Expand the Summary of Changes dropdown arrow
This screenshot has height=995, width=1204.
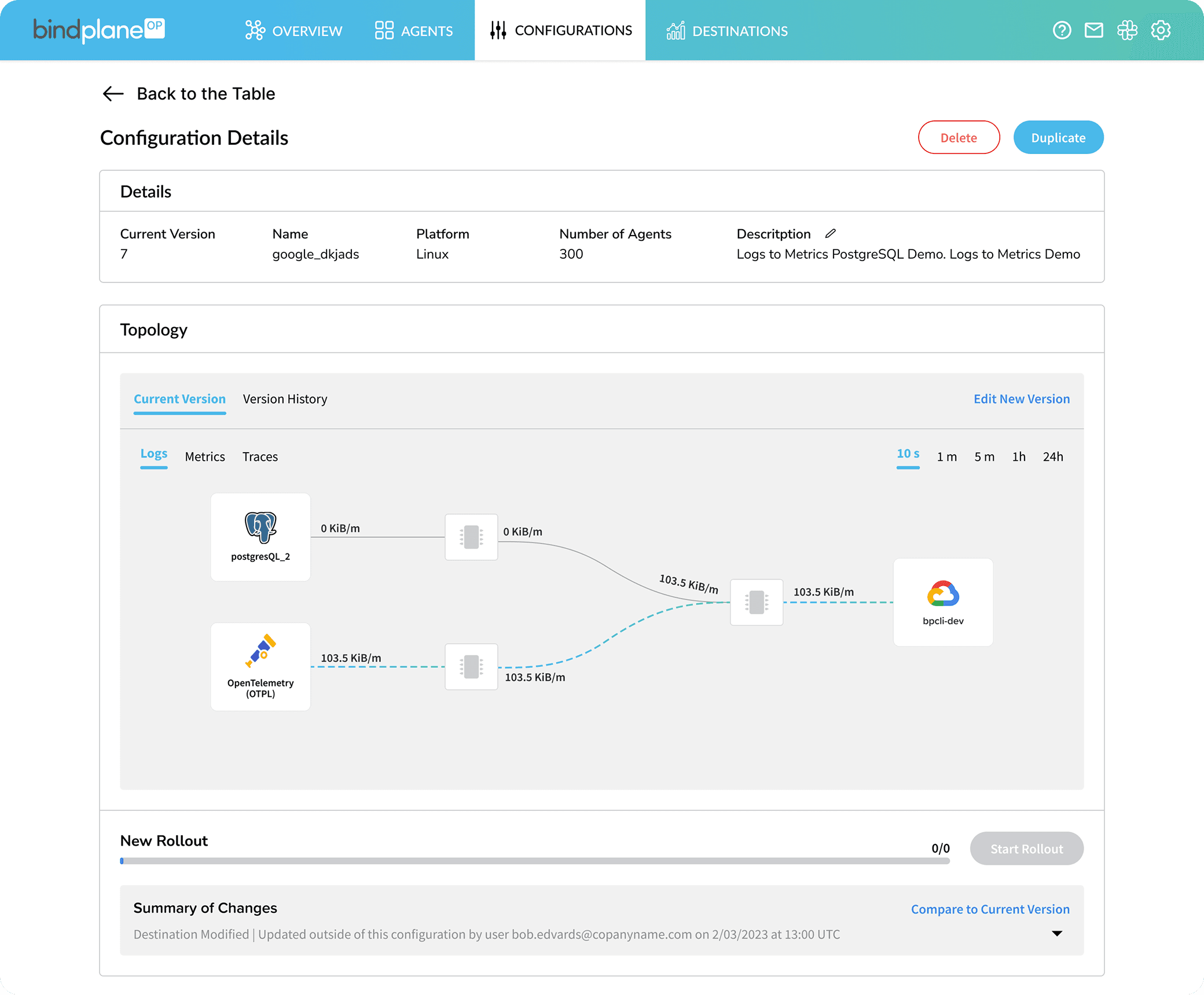1057,933
